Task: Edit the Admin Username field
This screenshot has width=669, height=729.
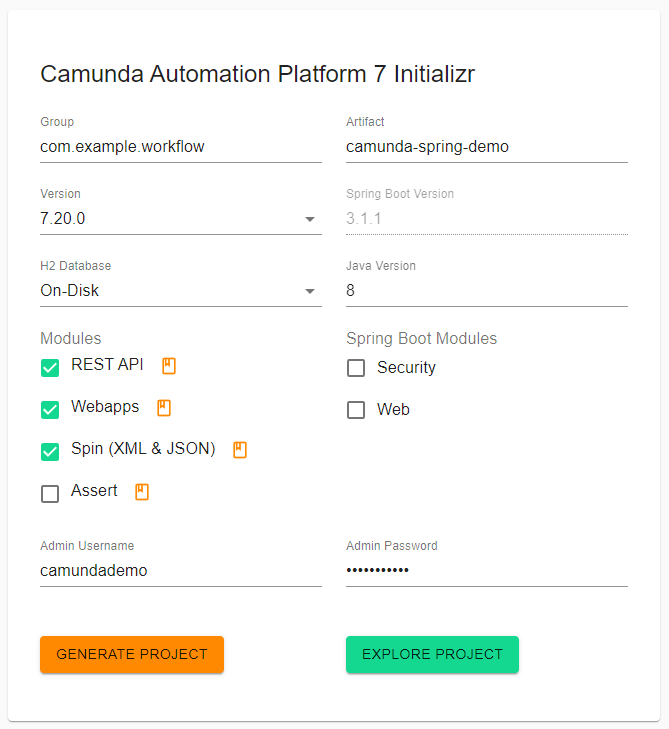Action: pyautogui.click(x=181, y=570)
